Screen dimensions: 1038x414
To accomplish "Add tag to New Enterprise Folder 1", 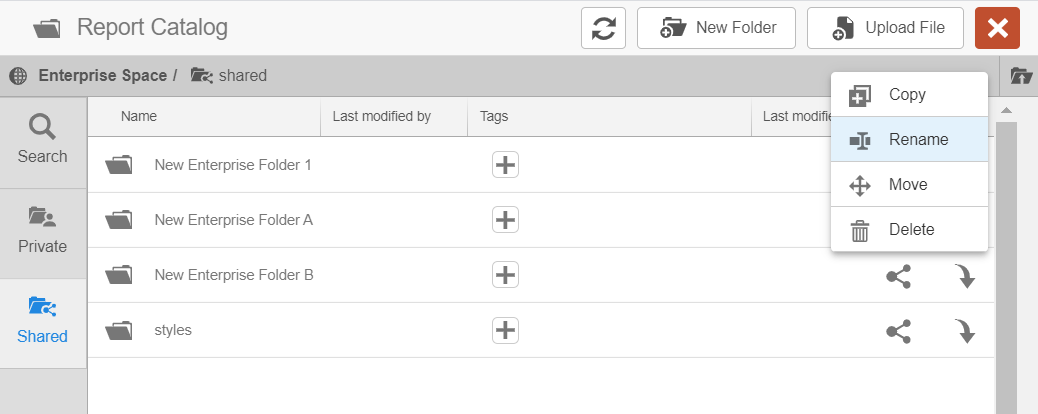I will tap(505, 165).
